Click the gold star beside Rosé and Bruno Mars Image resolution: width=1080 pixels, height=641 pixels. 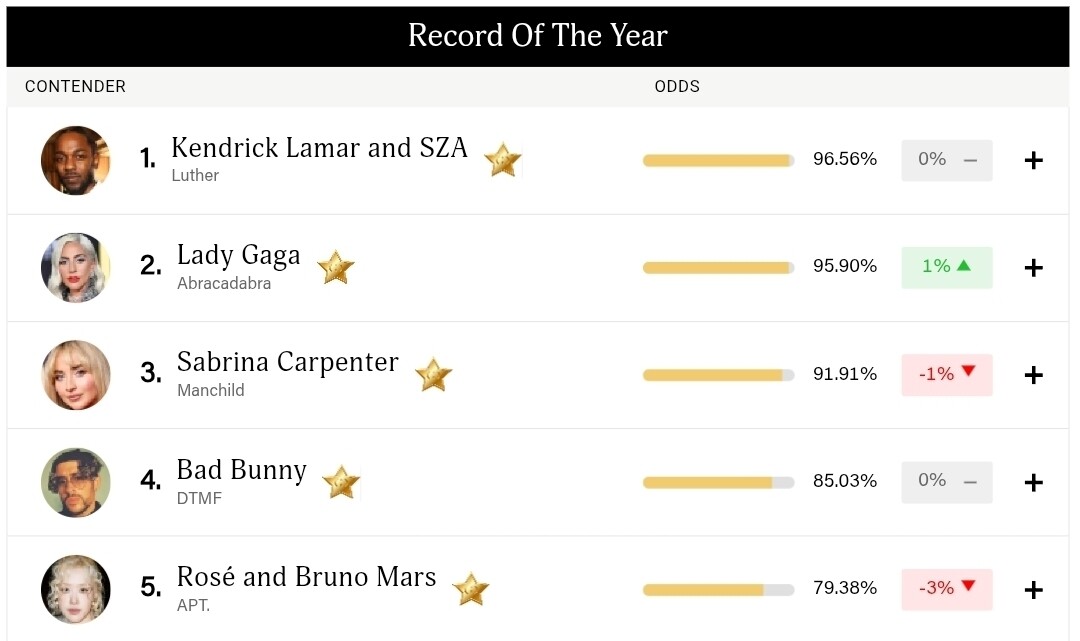pos(470,589)
